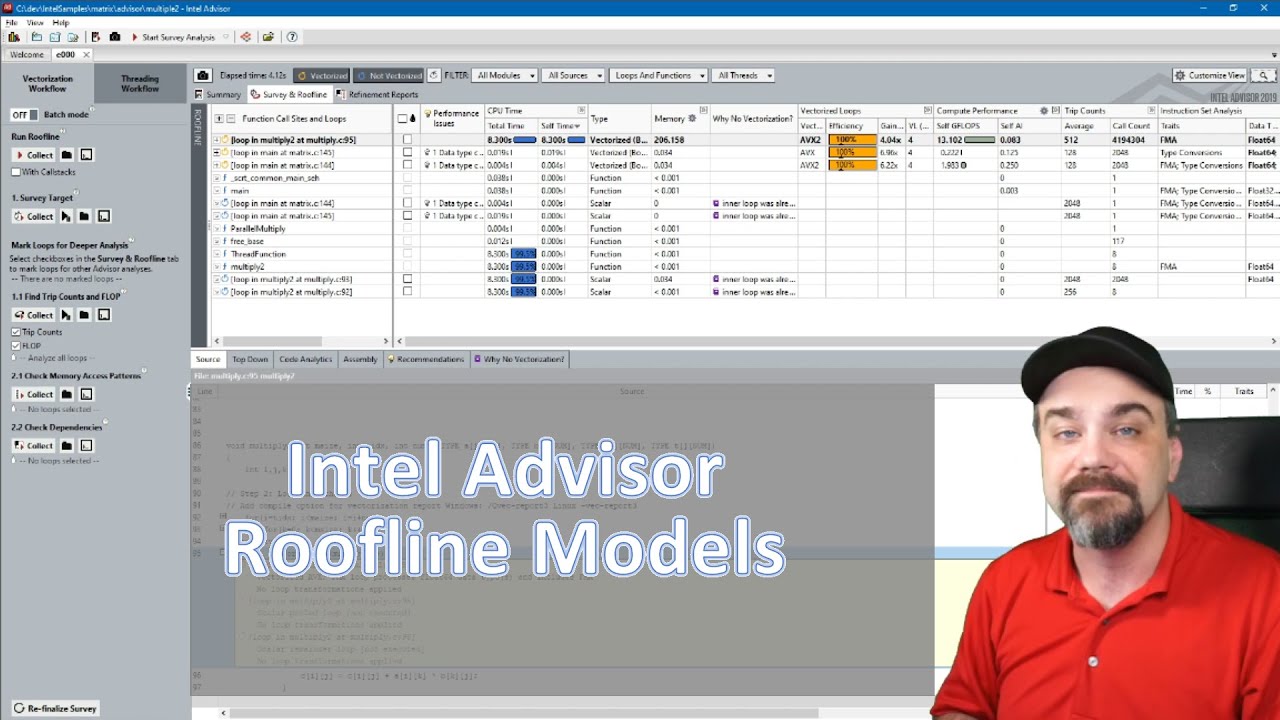Click the camera snapshot icon in the main toolbar
The height and width of the screenshot is (720, 1280).
(x=115, y=37)
